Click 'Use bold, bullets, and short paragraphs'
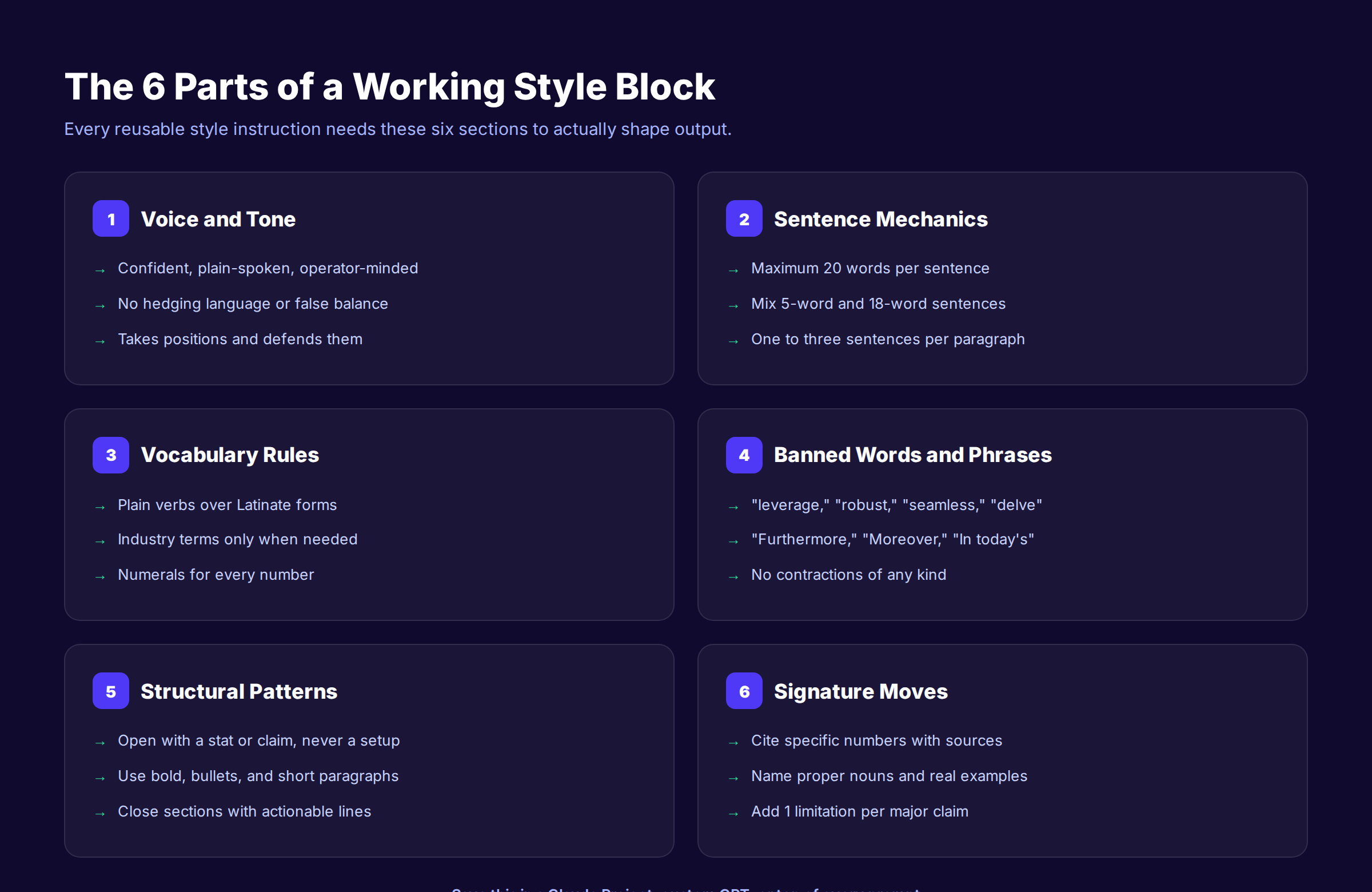 click(x=258, y=776)
